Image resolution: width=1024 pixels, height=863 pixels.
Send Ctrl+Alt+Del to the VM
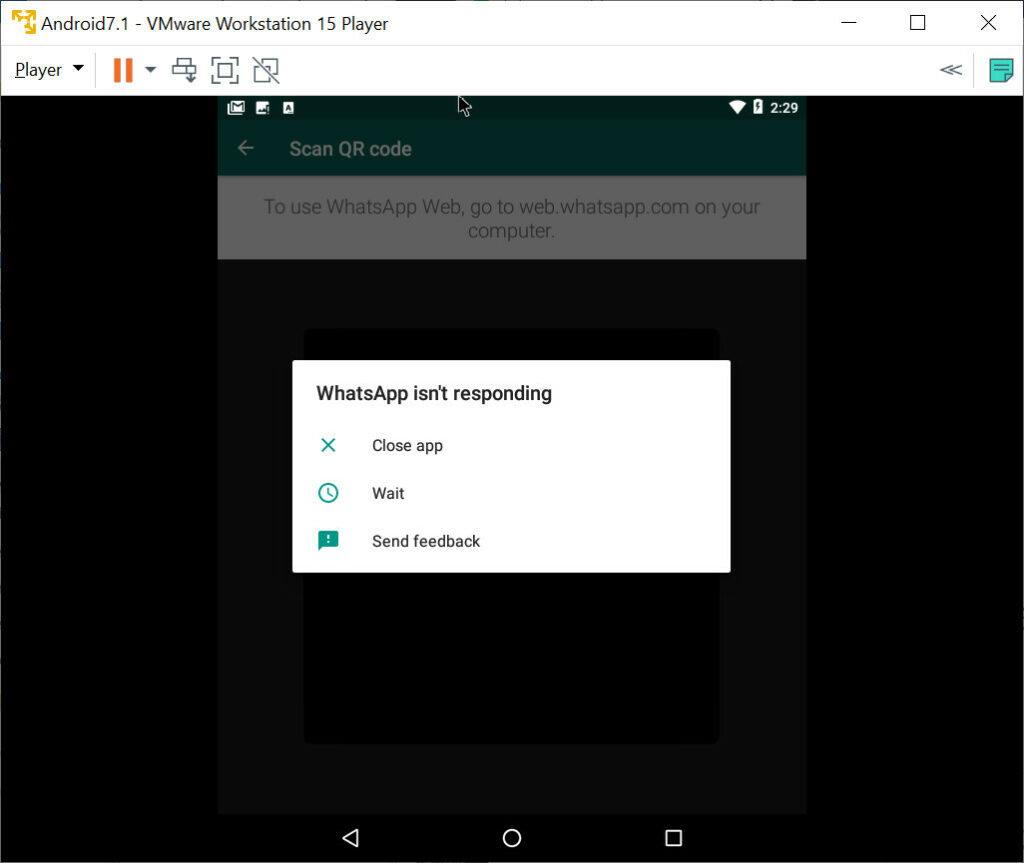point(184,70)
